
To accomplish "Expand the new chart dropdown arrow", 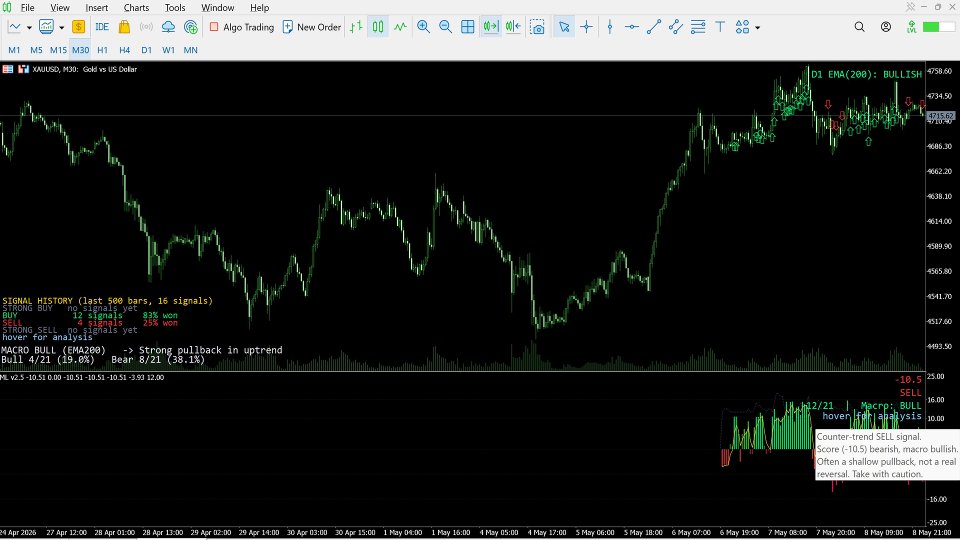I will pos(29,28).
